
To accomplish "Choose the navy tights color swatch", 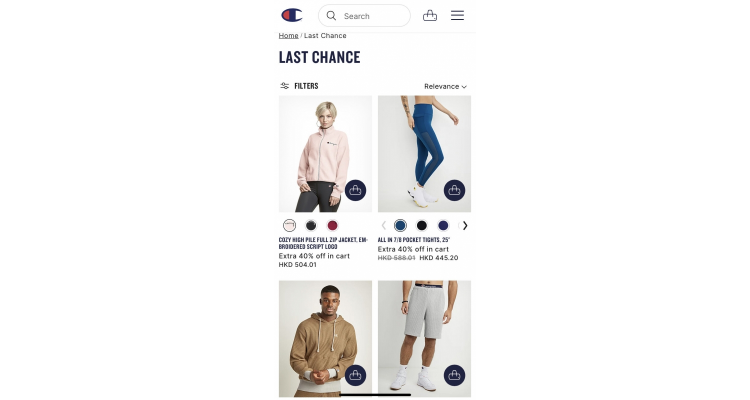I will click(443, 225).
